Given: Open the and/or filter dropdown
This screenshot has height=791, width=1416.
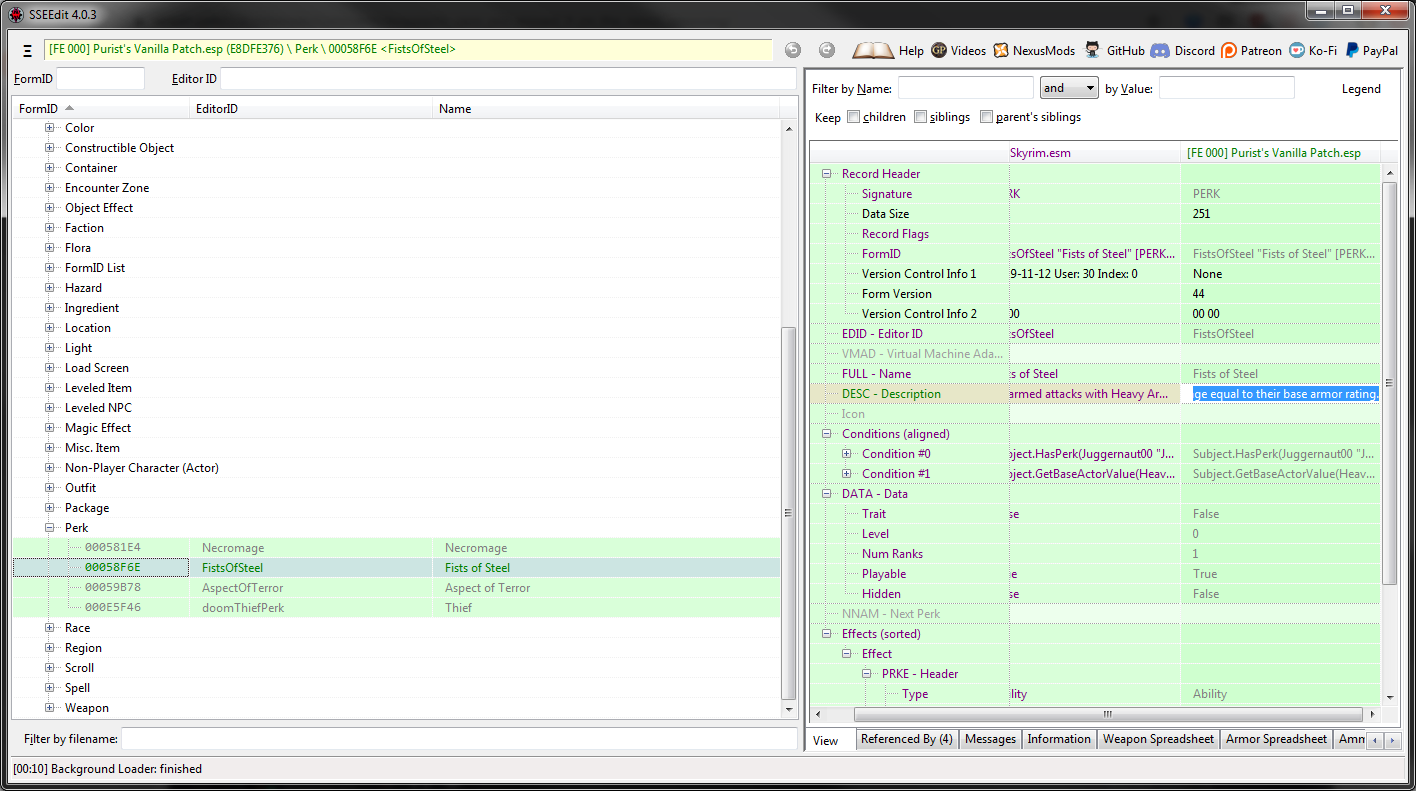Looking at the screenshot, I should (x=1068, y=88).
